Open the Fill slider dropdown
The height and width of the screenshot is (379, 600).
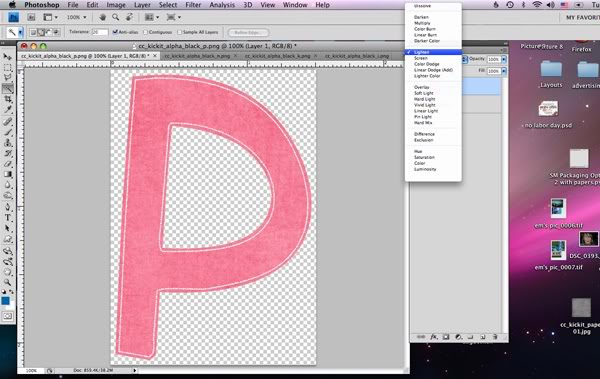(x=504, y=71)
